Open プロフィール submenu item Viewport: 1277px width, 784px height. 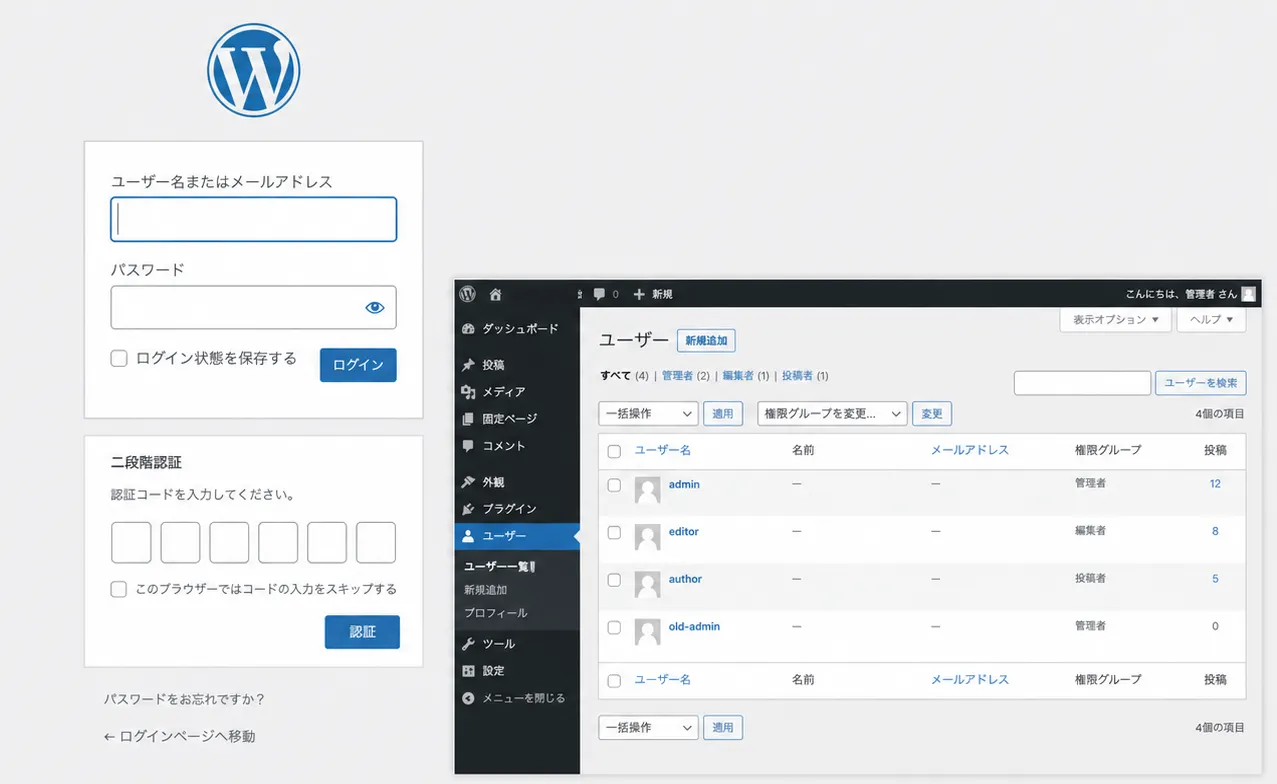[x=495, y=613]
